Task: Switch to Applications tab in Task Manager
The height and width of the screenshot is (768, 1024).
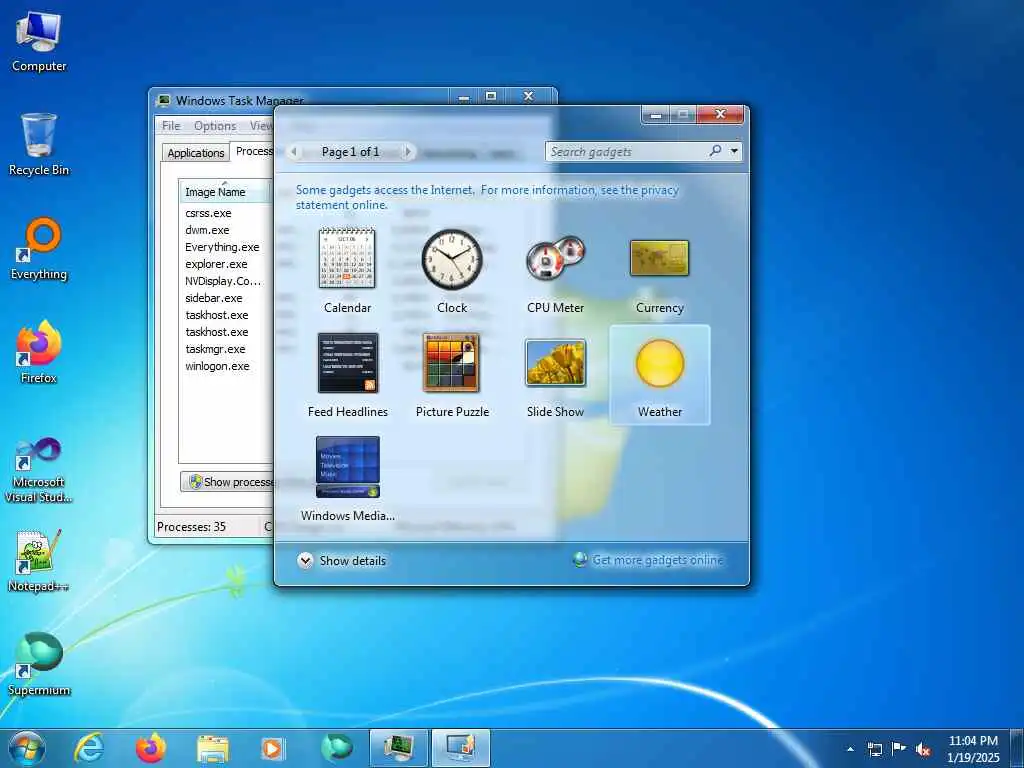Action: click(x=195, y=153)
